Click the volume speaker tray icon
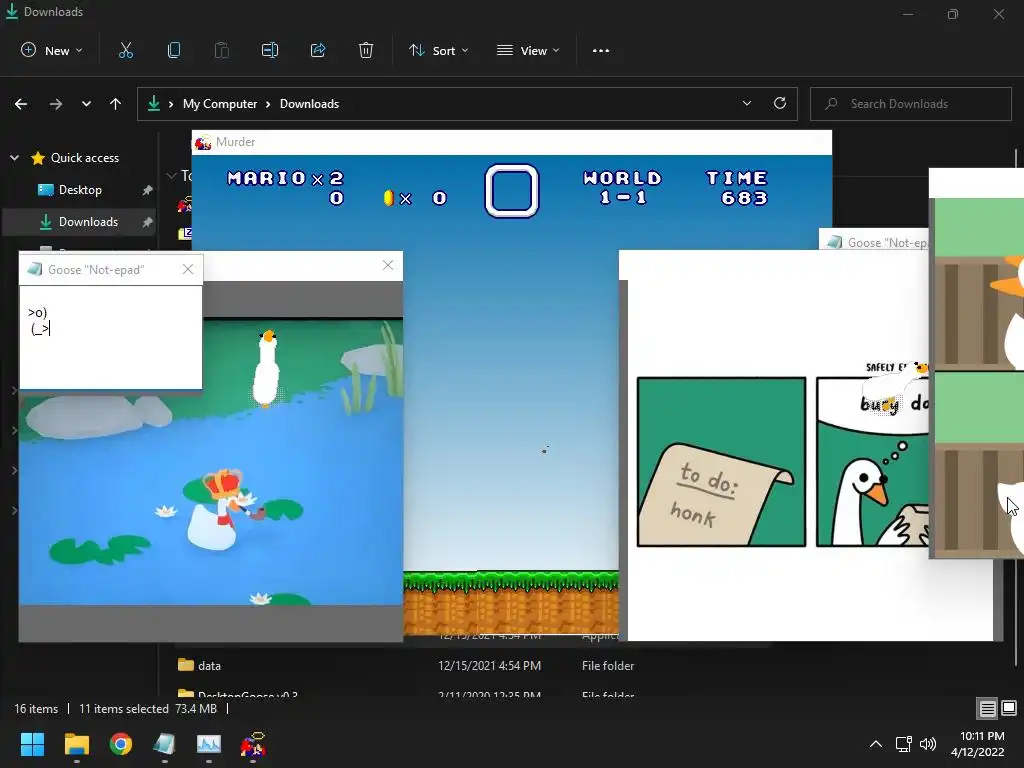The width and height of the screenshot is (1024, 768). tap(928, 744)
